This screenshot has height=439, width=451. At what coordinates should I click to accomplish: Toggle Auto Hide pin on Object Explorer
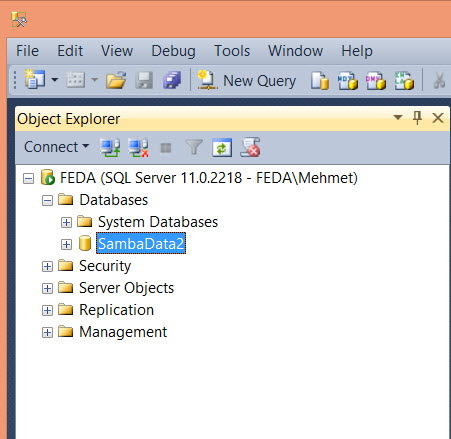pyautogui.click(x=417, y=118)
